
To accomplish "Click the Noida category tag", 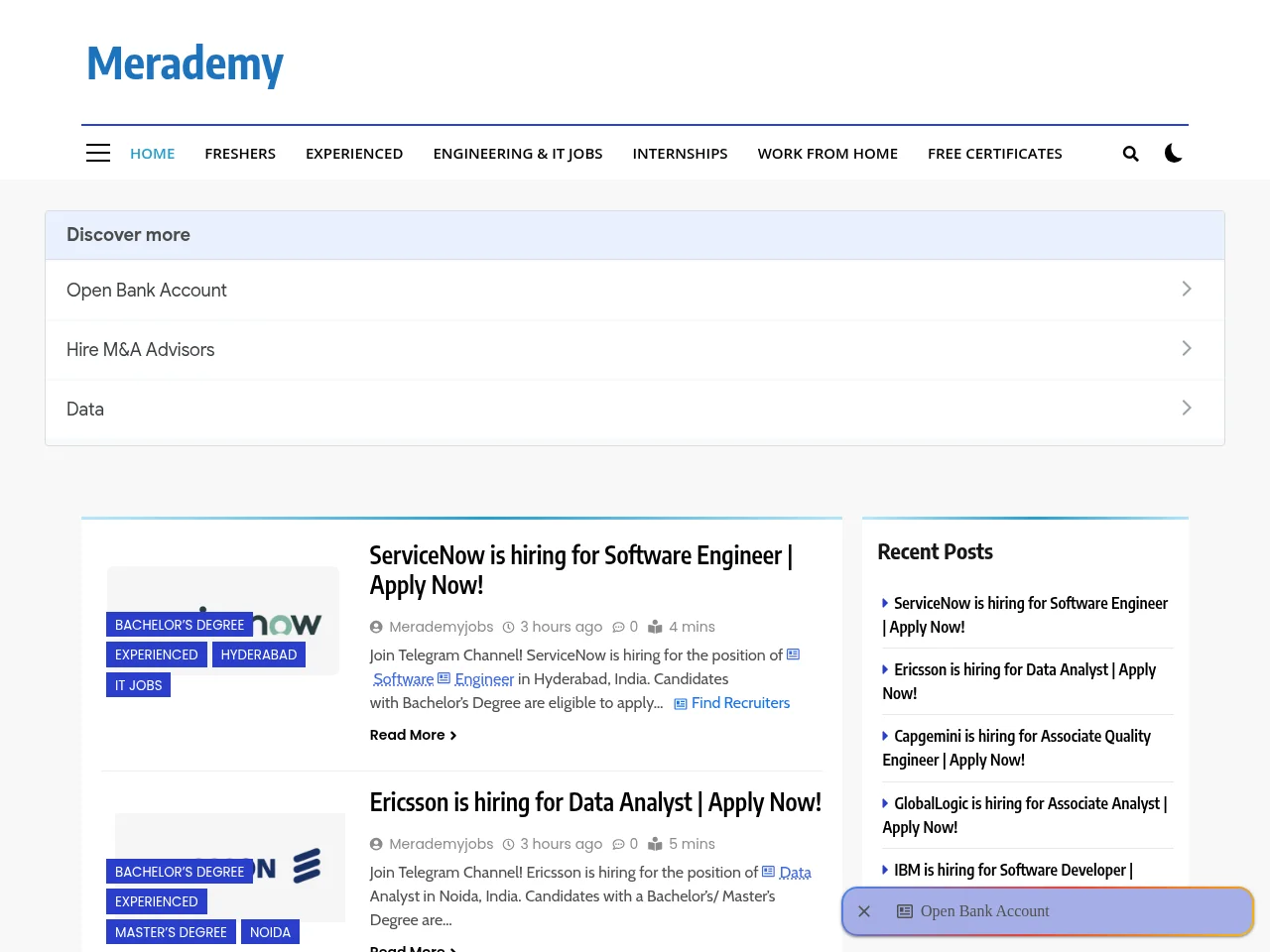I will point(270,932).
